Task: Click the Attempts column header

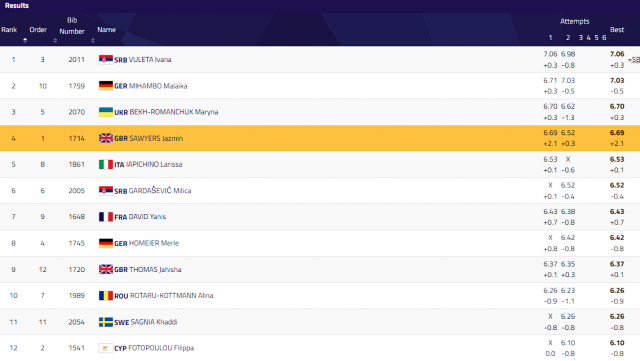Action: tap(574, 21)
